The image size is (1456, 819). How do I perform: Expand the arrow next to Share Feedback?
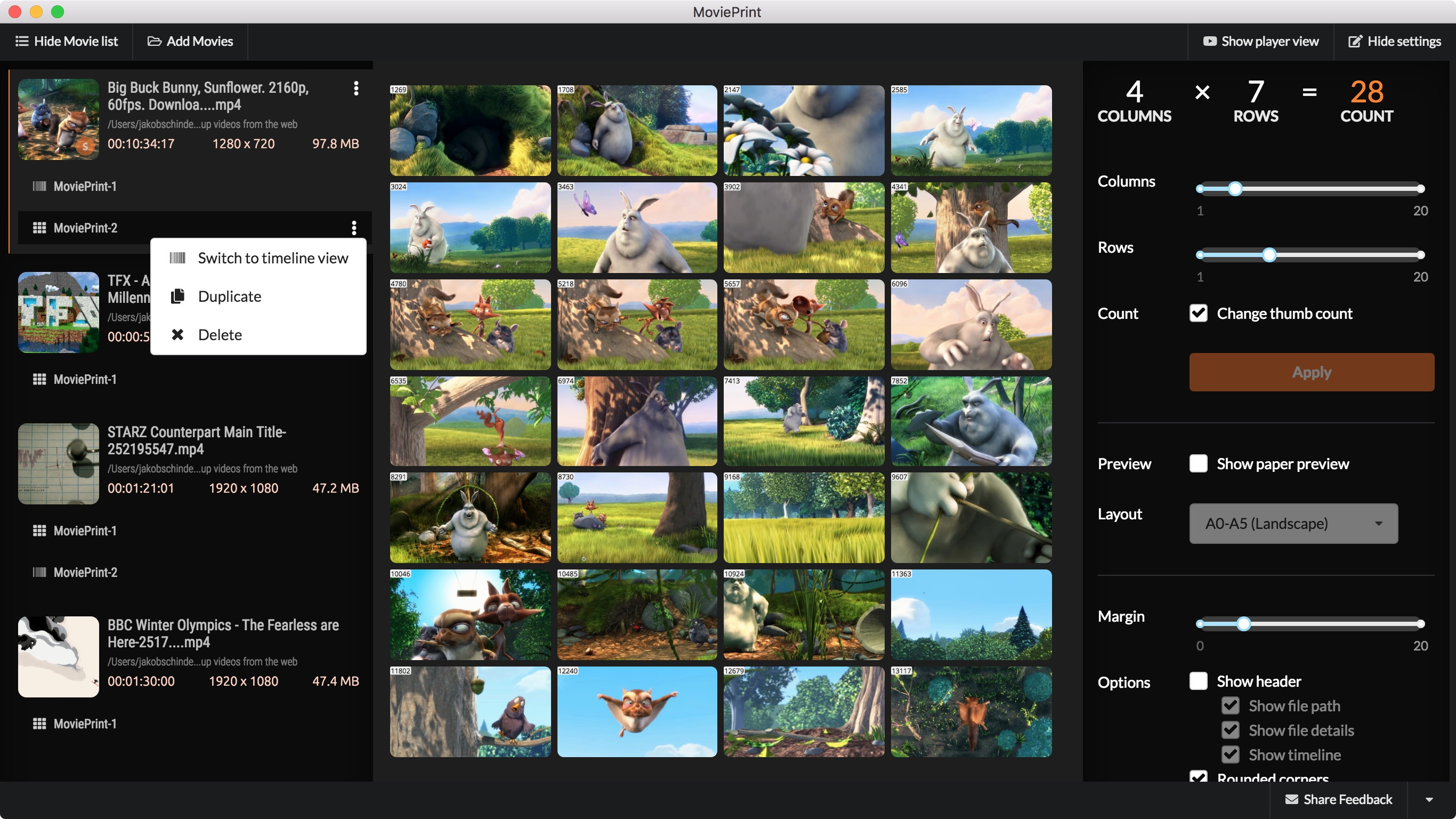(x=1429, y=800)
